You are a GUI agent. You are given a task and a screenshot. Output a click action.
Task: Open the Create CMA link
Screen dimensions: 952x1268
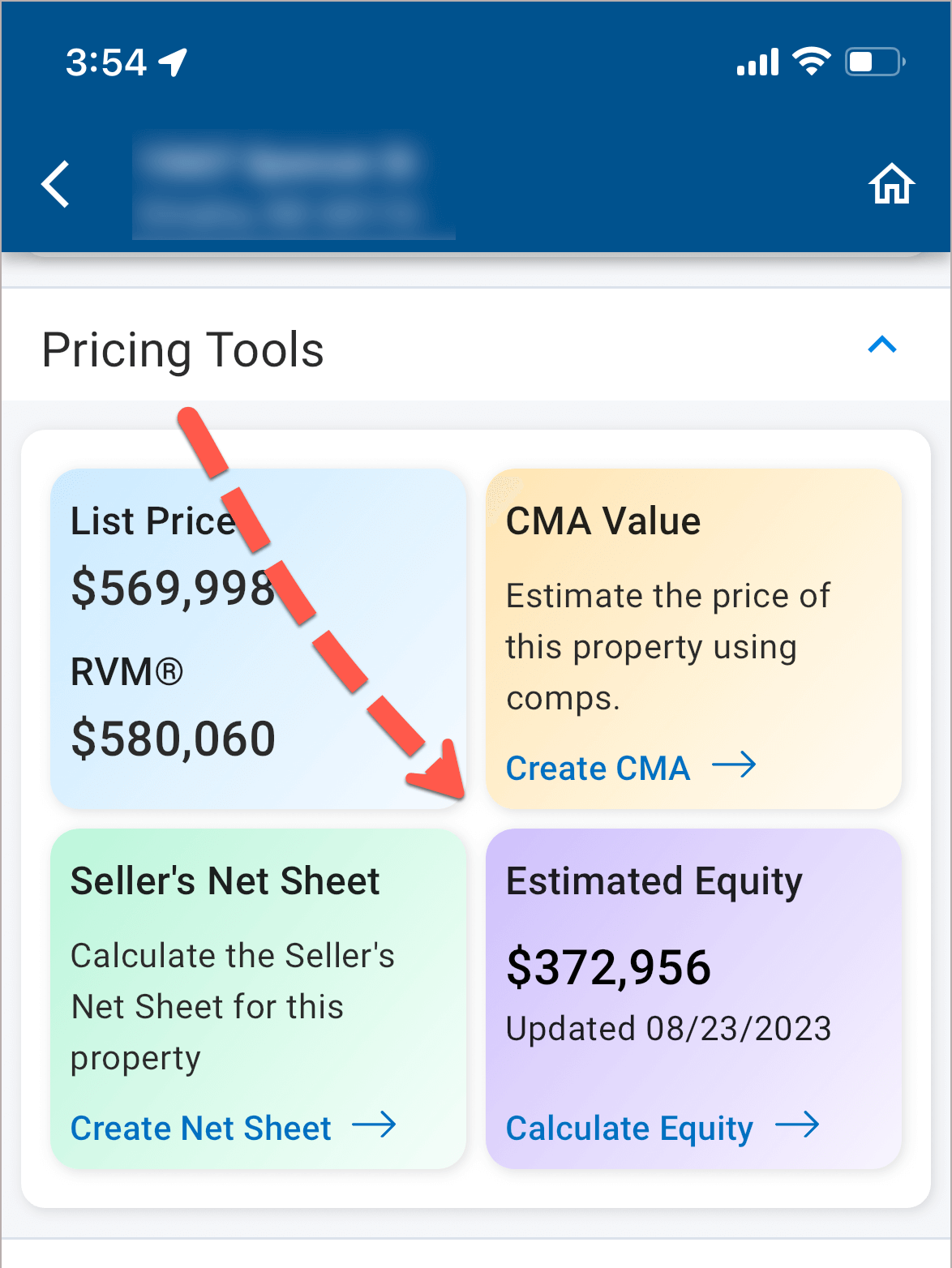click(x=598, y=768)
